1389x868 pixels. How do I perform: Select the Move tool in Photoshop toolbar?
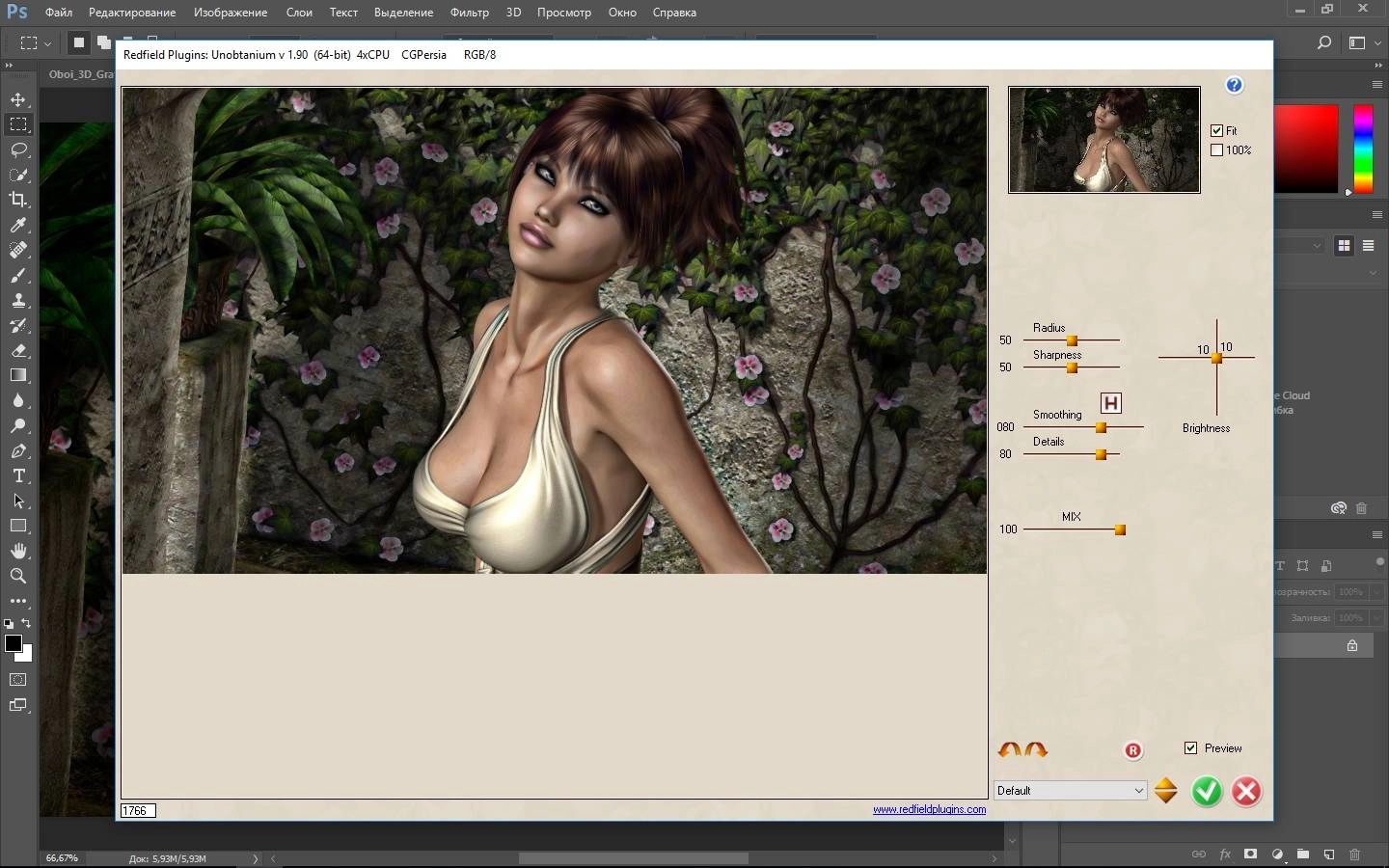click(x=18, y=99)
